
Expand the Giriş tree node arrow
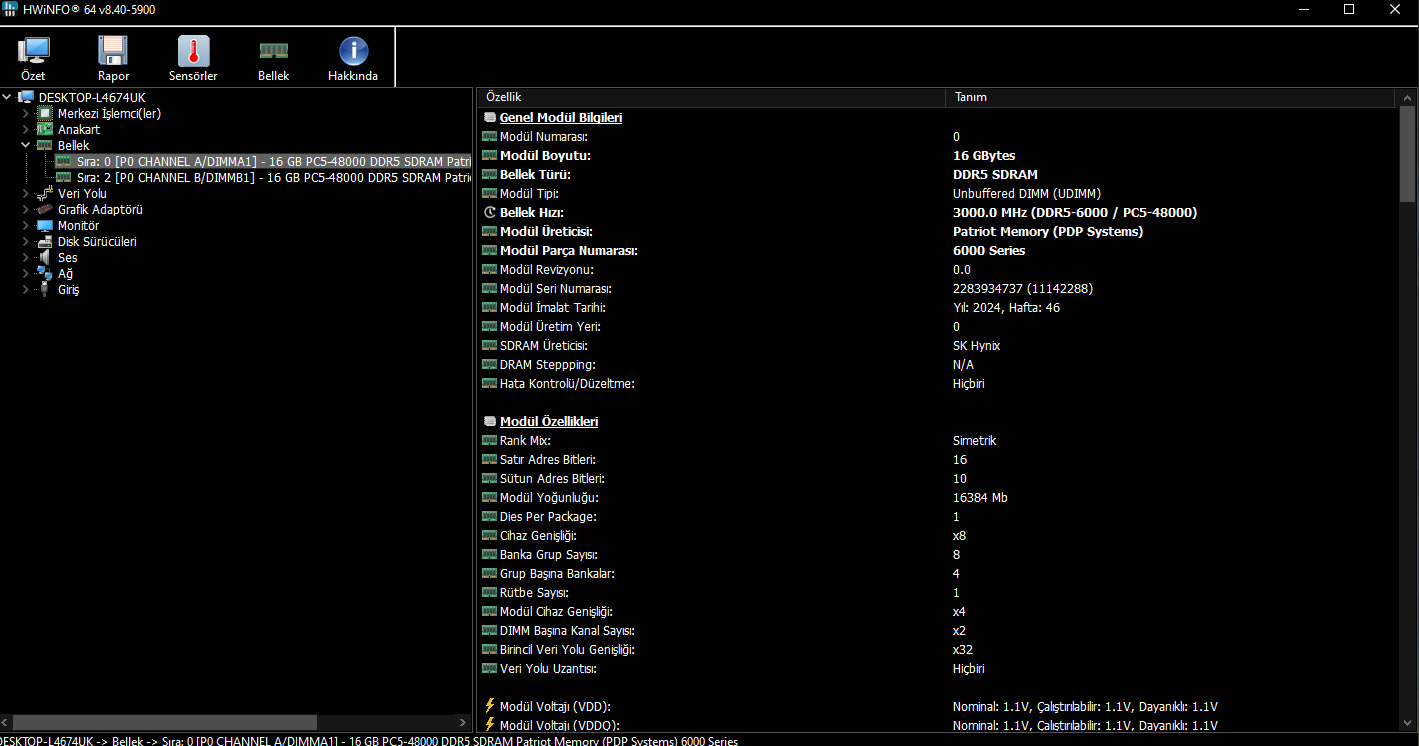(x=26, y=289)
